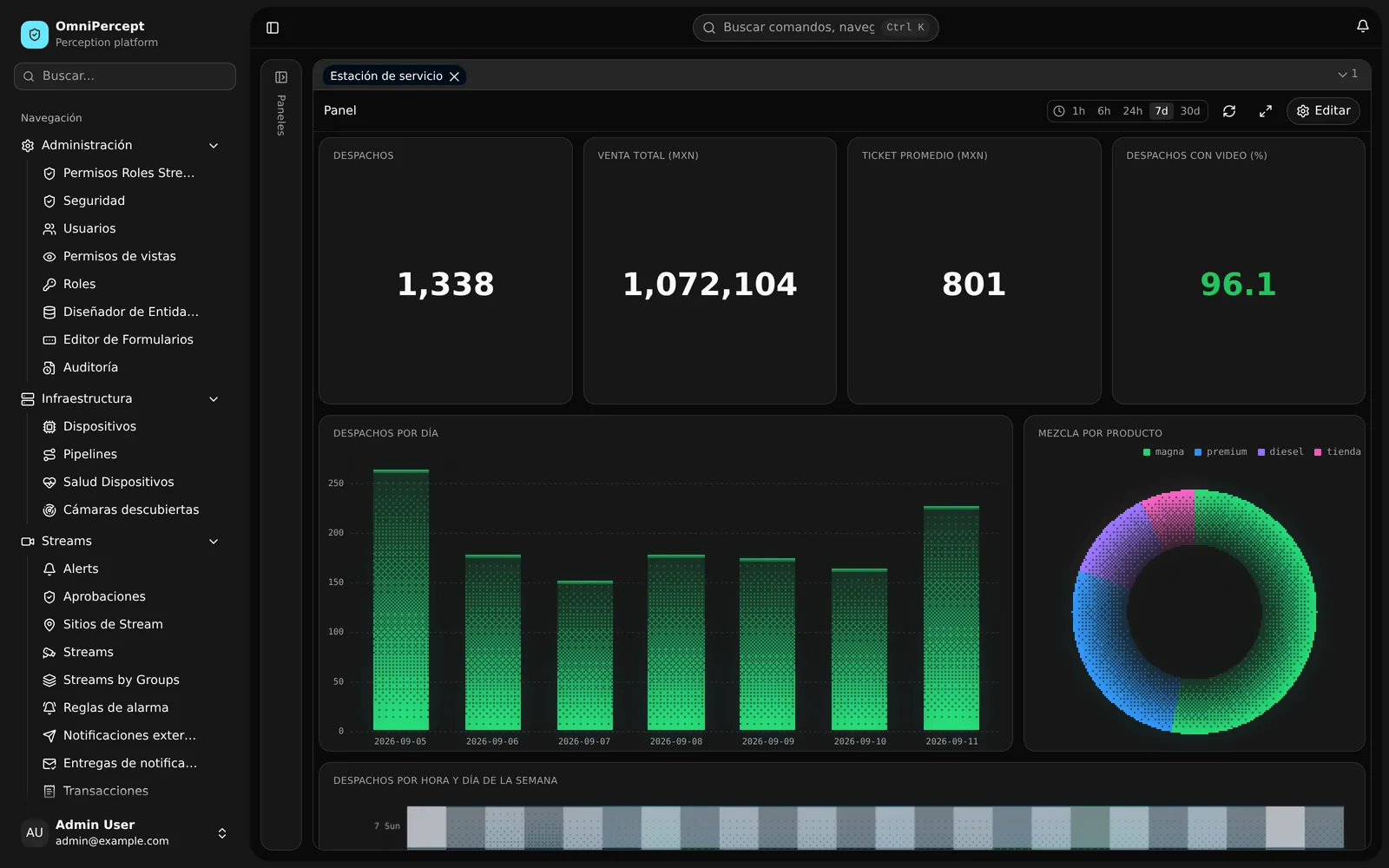Click the Usuarios people icon
This screenshot has width=1389, height=868.
pos(49,229)
